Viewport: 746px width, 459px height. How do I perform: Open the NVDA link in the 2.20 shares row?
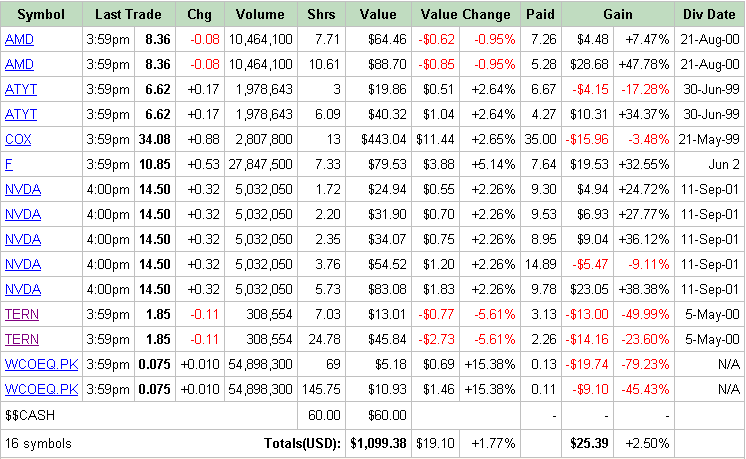click(23, 214)
